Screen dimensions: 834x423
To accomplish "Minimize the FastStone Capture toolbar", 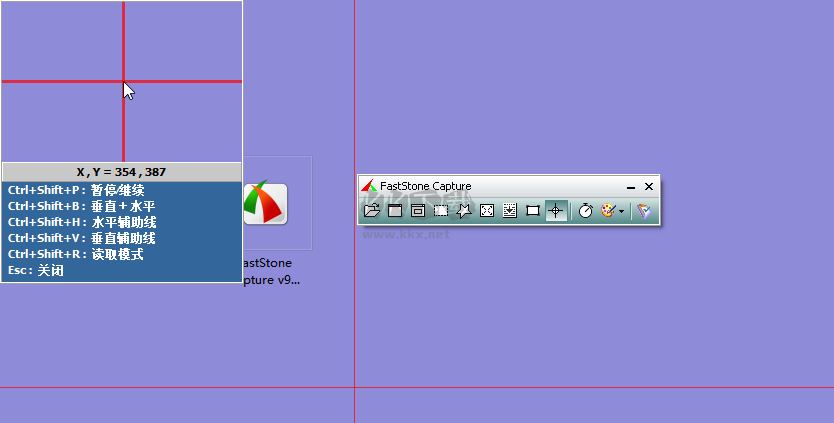I will (631, 187).
